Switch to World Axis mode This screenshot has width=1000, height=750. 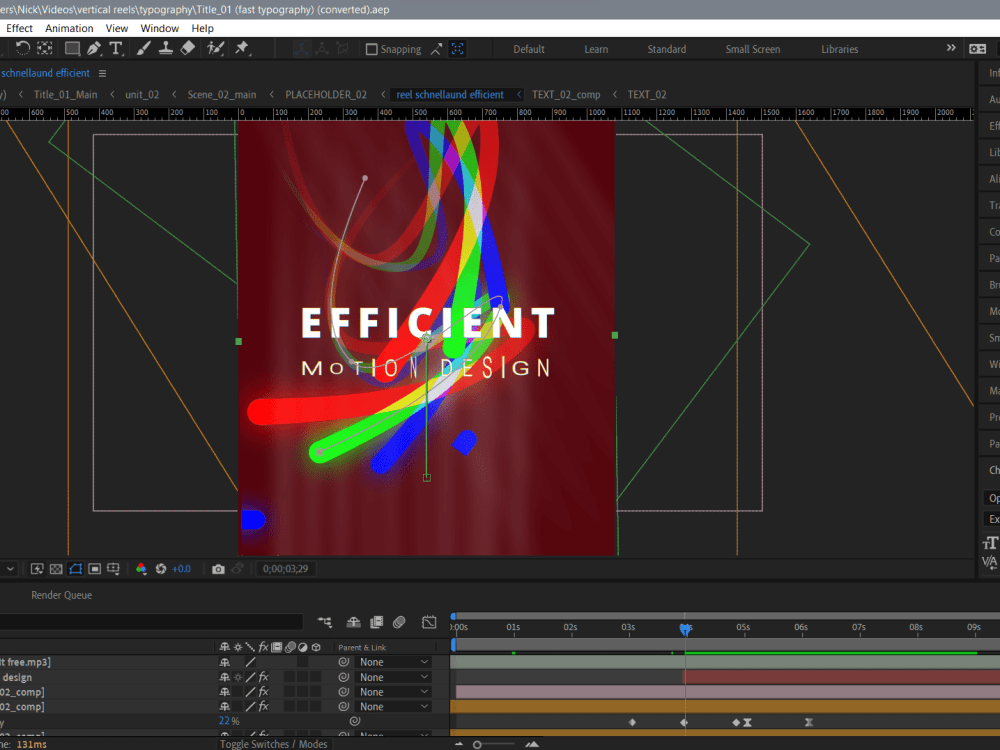coord(322,48)
